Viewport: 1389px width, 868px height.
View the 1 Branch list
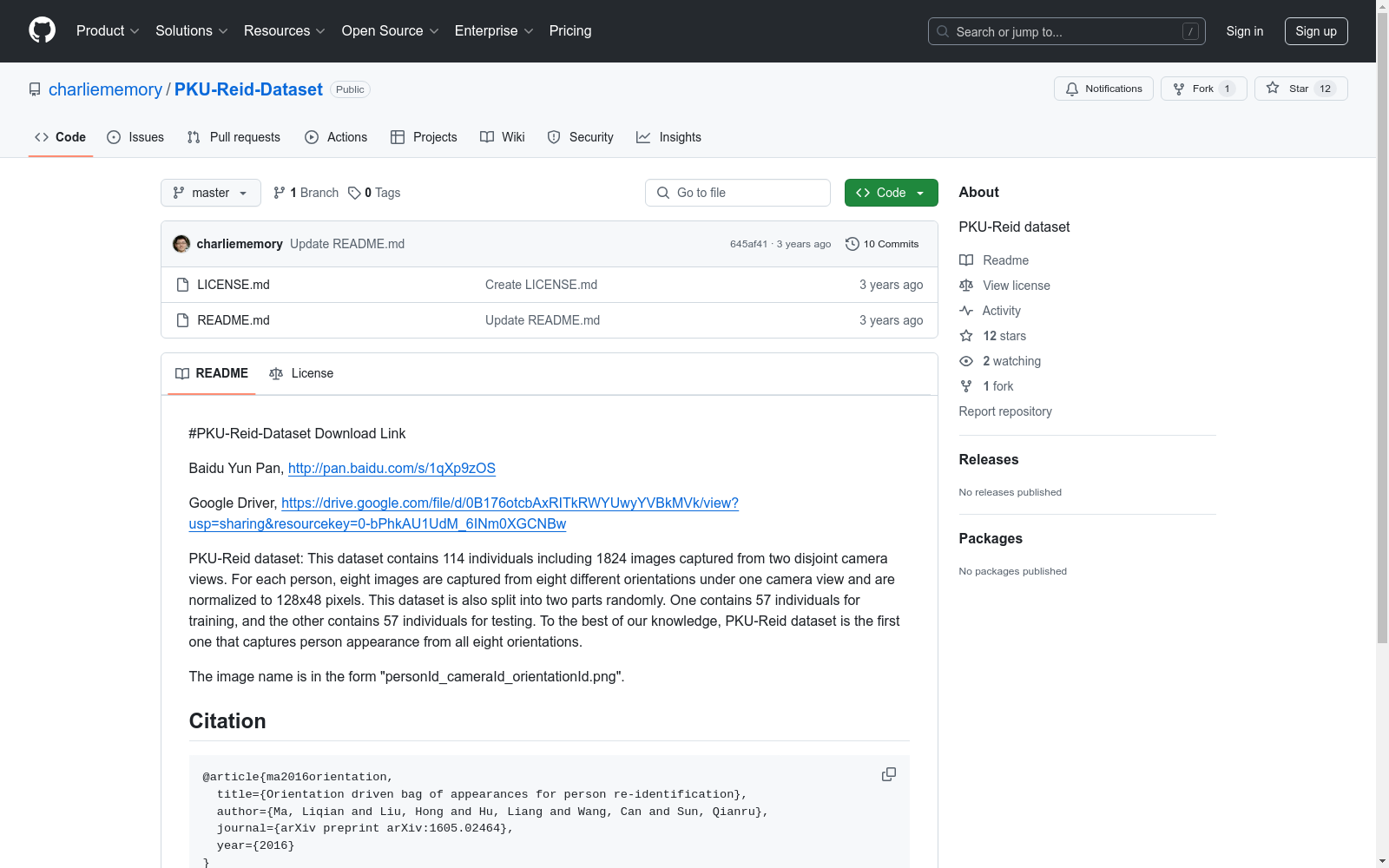coord(306,193)
